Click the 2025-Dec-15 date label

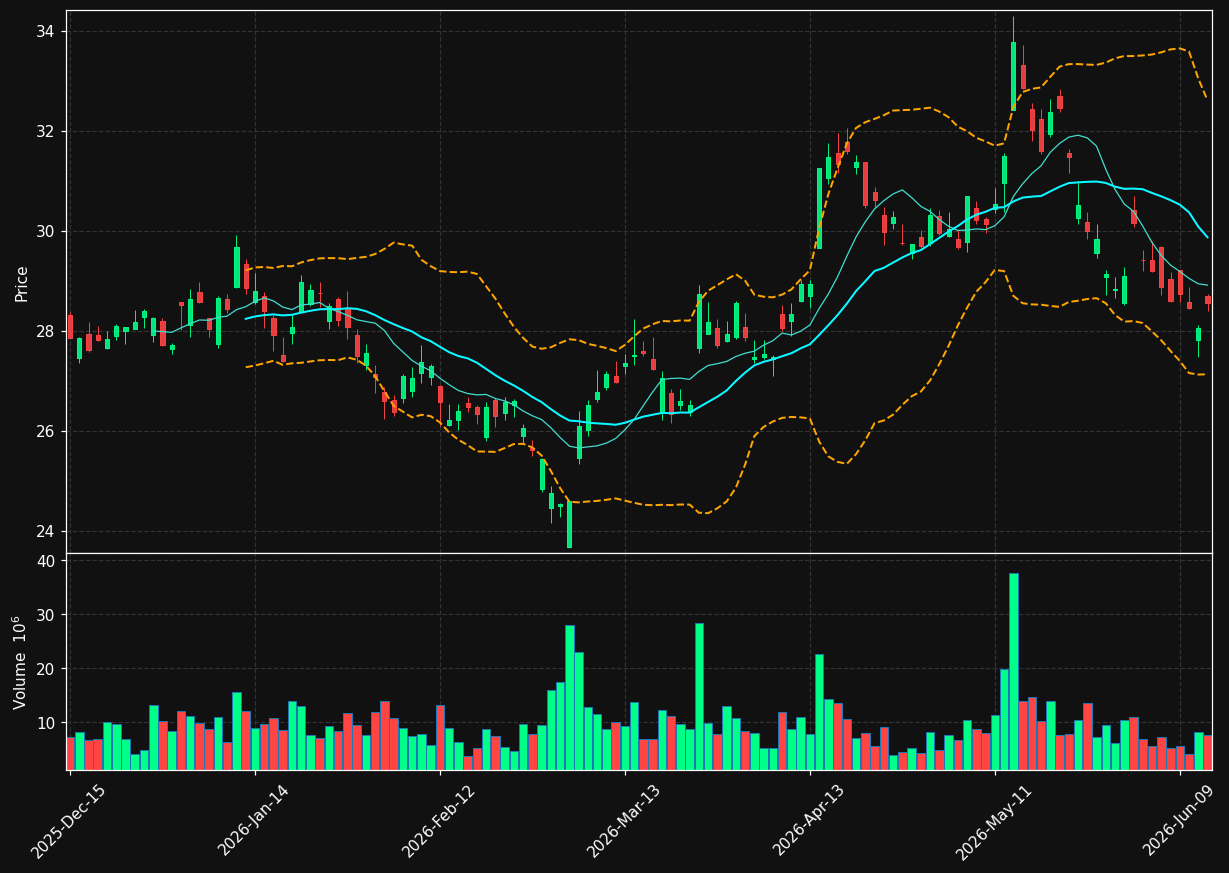[x=69, y=822]
